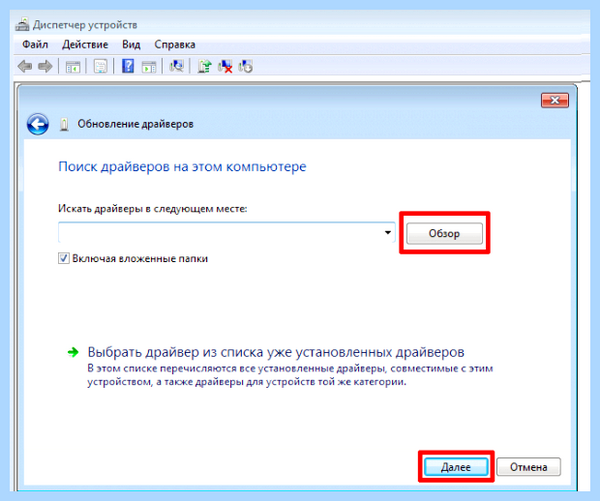Open the Файл menu
600x501 pixels.
pyautogui.click(x=35, y=44)
